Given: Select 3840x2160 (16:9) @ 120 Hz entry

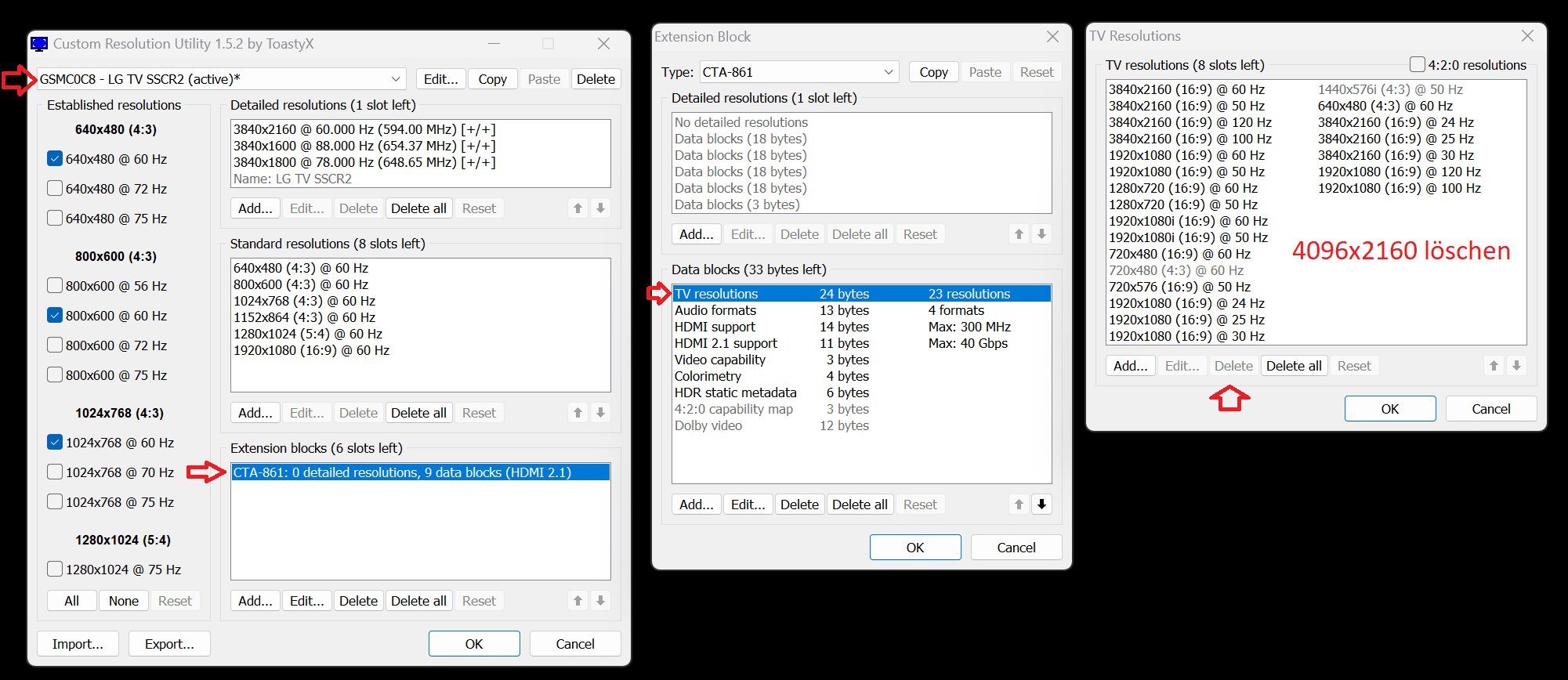Looking at the screenshot, I should [1190, 122].
